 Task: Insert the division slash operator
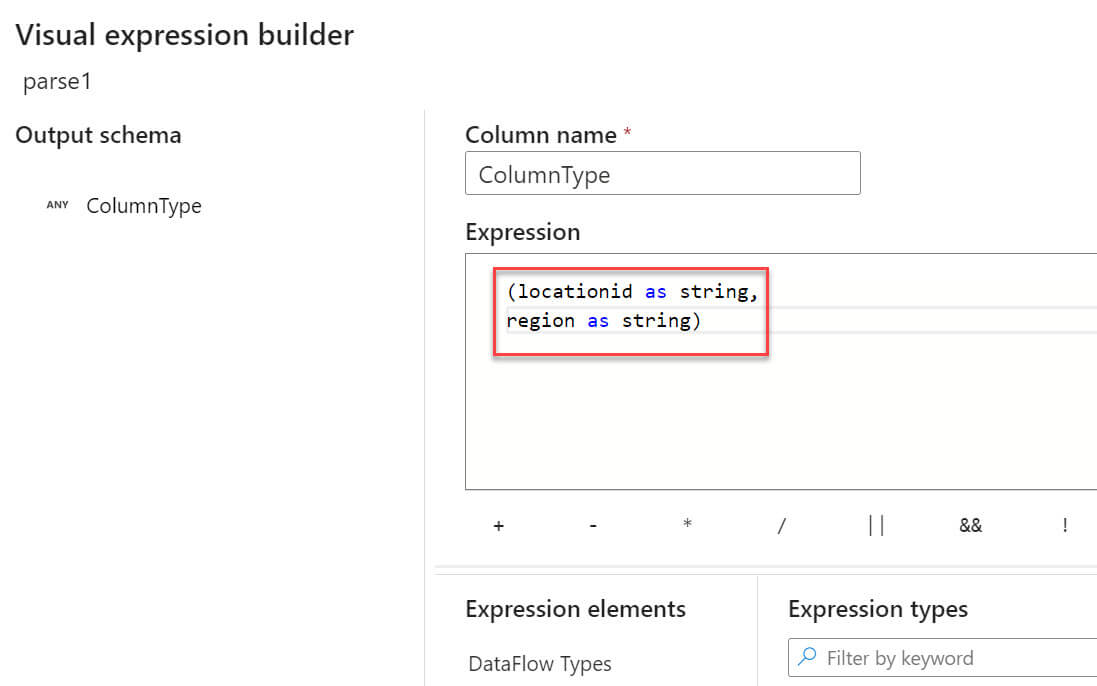781,526
